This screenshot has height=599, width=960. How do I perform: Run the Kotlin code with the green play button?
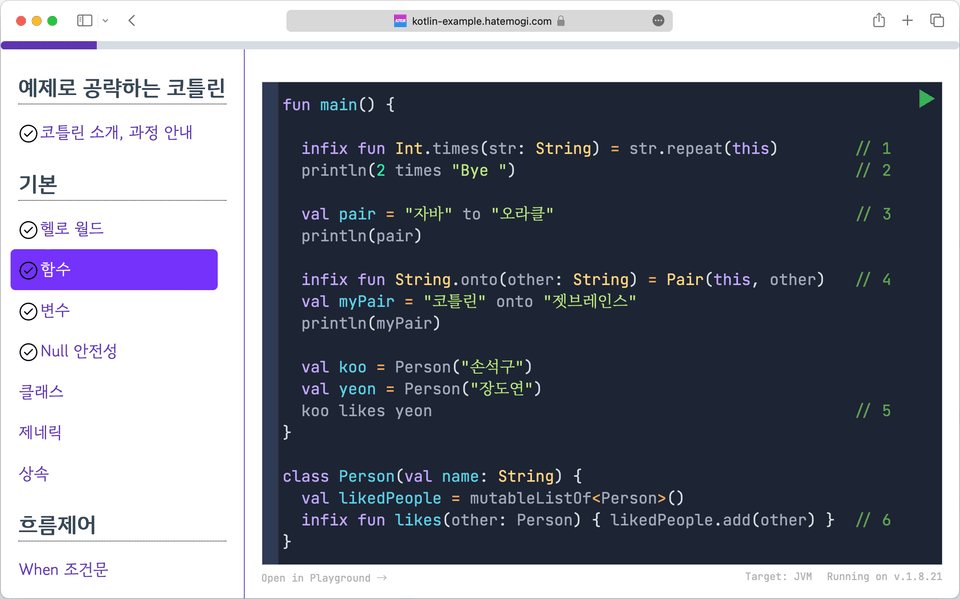pos(926,99)
